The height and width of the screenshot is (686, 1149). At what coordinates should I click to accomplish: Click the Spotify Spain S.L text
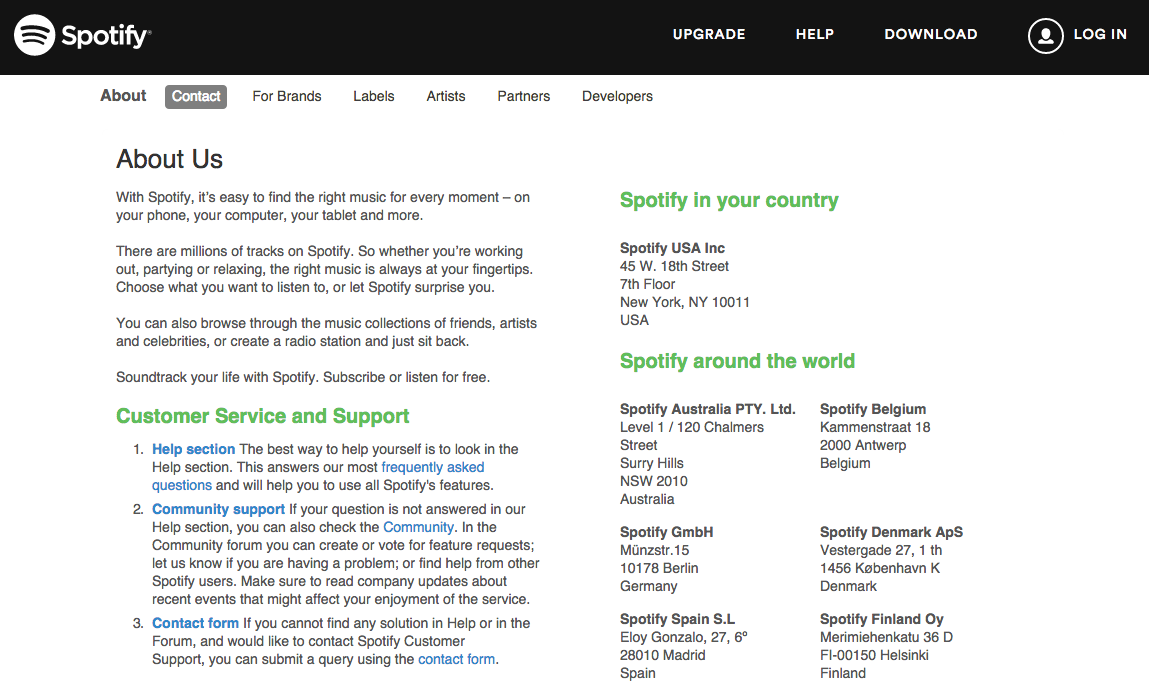(x=677, y=620)
